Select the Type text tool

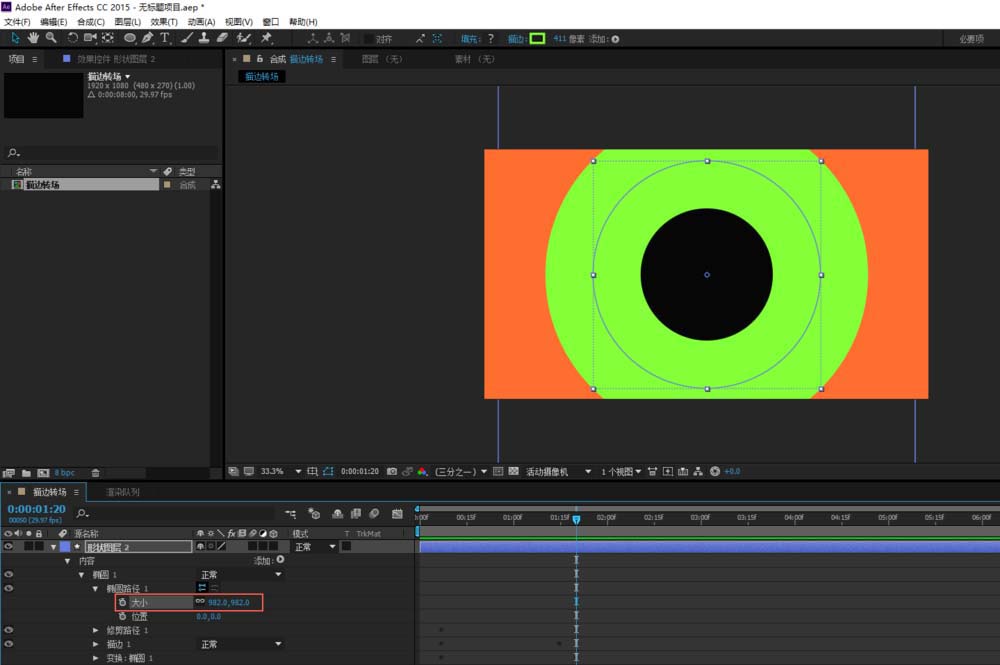[165, 38]
